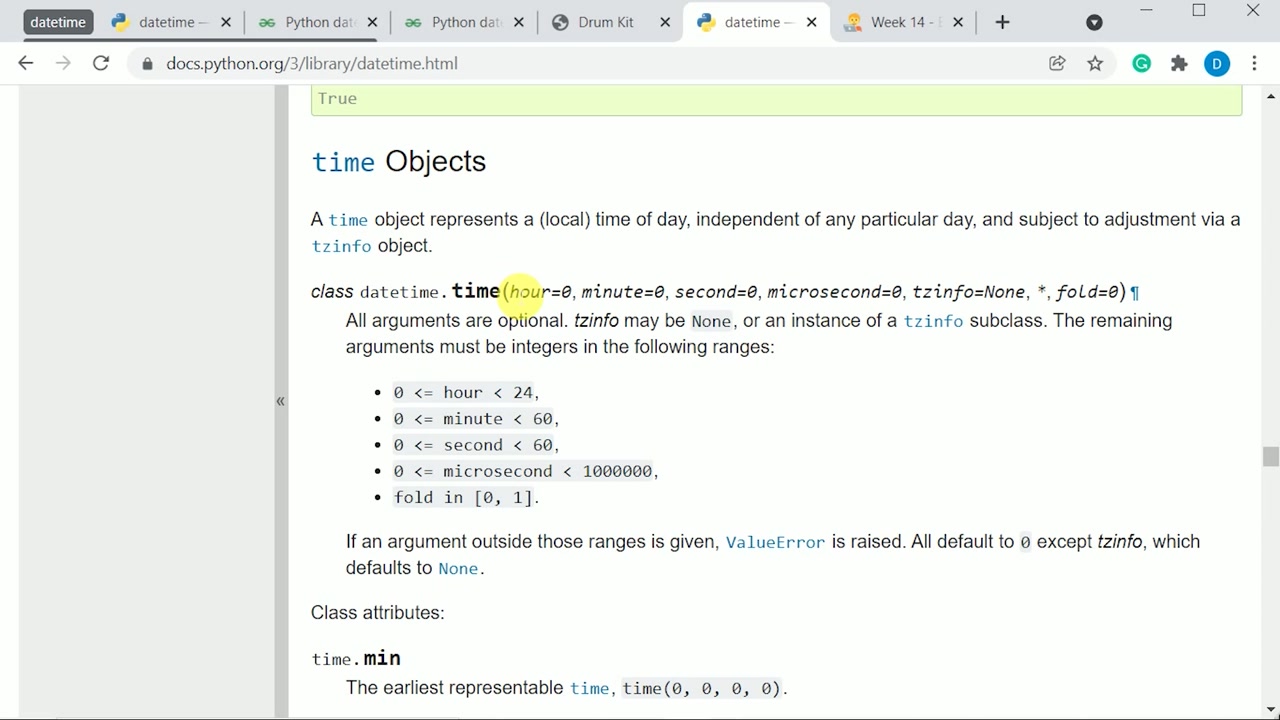The width and height of the screenshot is (1280, 720).
Task: Bookmark page with star icon
Action: tap(1095, 64)
